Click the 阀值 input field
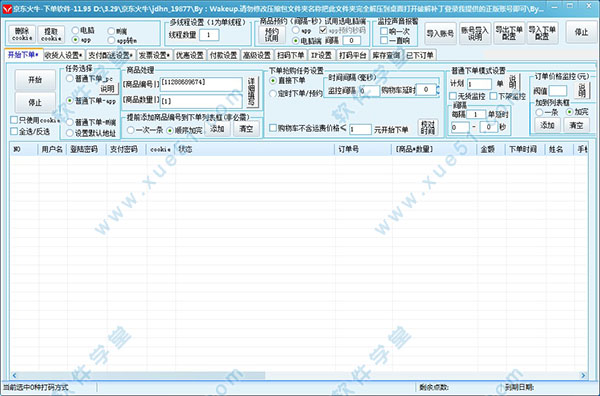The image size is (600, 396). pos(558,91)
